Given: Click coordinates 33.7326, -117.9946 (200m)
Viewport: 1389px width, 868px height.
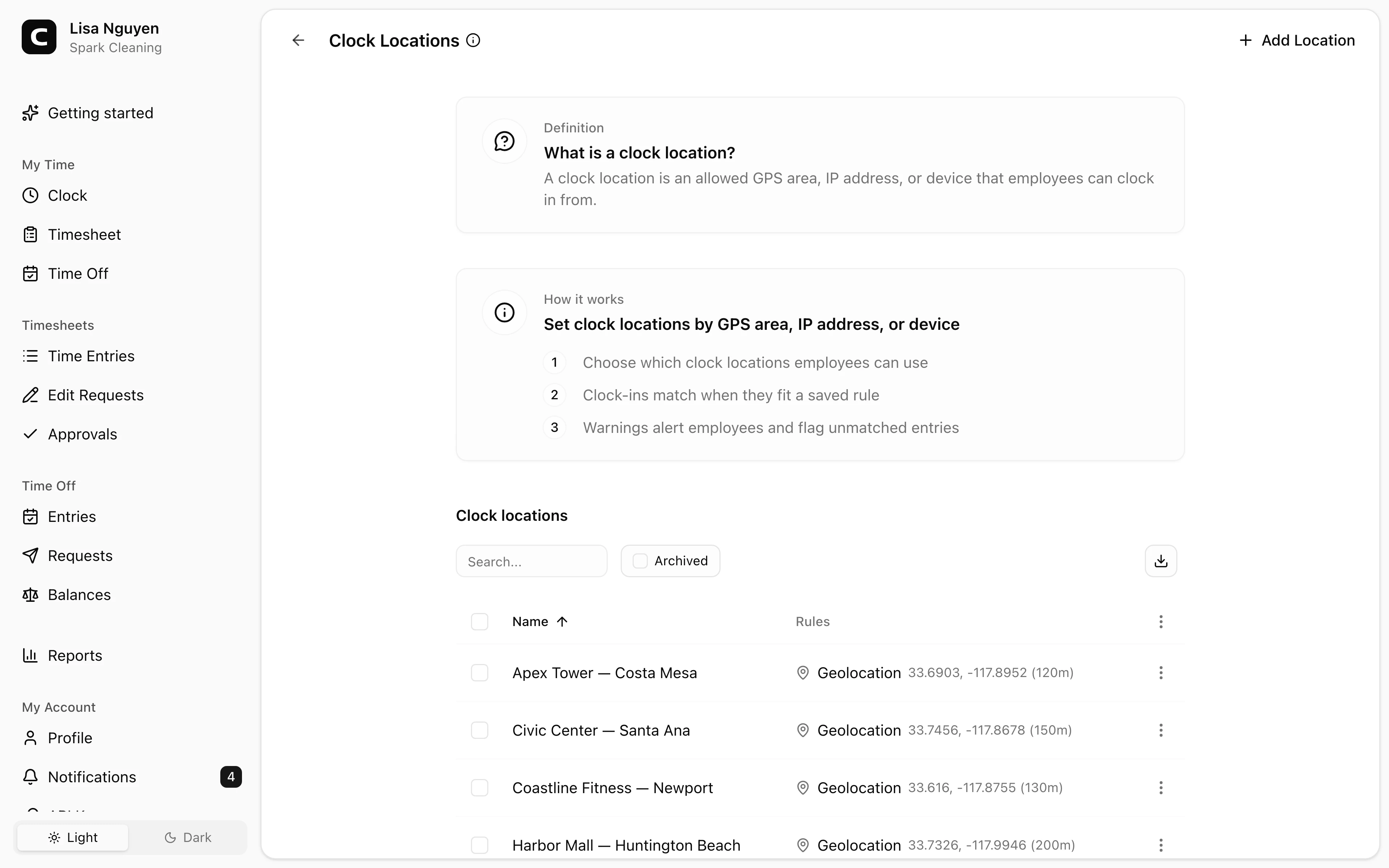Looking at the screenshot, I should (x=991, y=845).
